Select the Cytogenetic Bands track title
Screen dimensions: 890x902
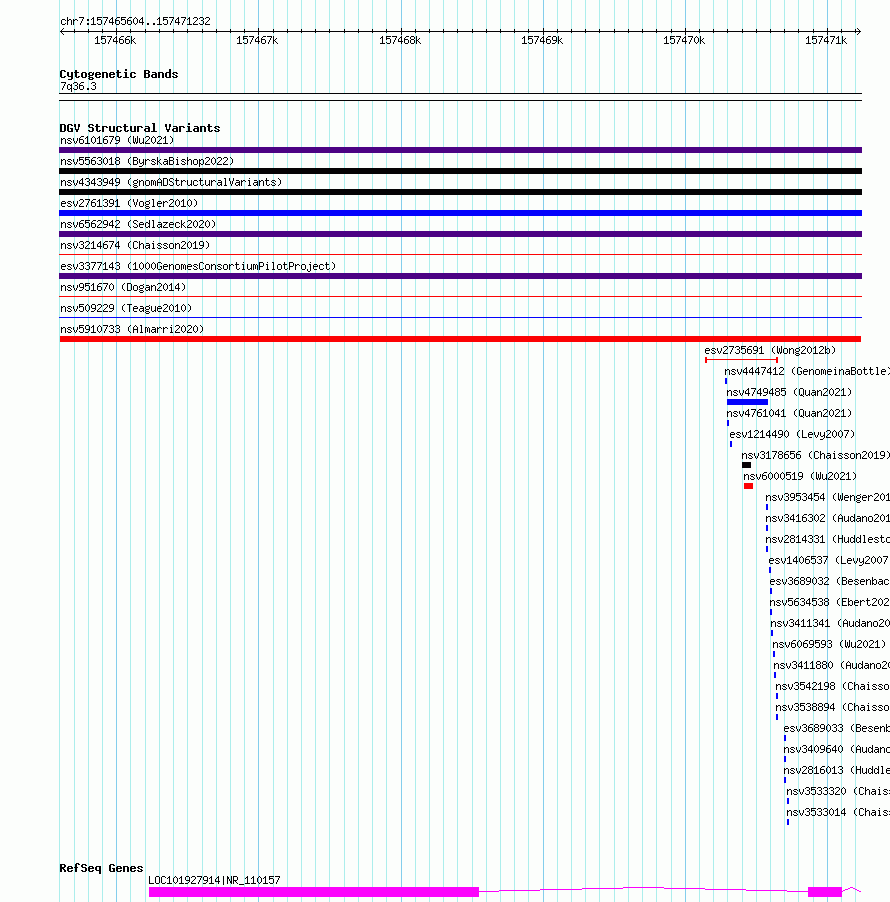(x=119, y=74)
